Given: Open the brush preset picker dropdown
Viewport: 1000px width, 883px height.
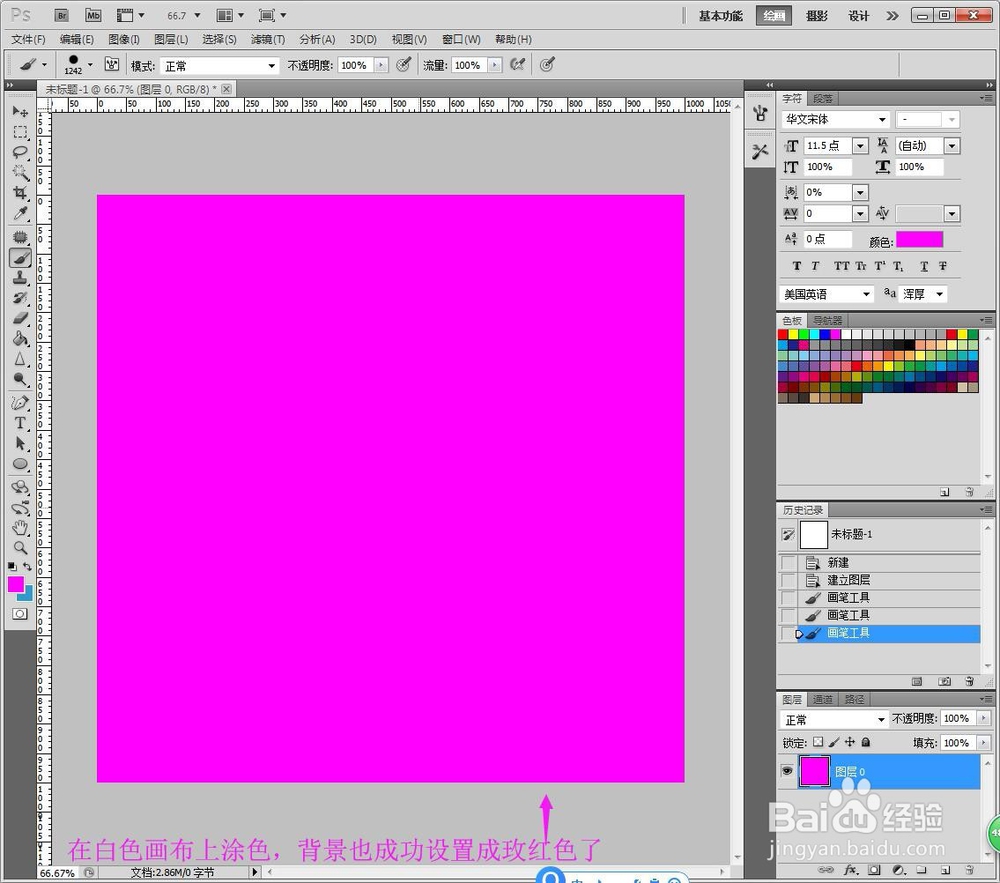Looking at the screenshot, I should pyautogui.click(x=90, y=64).
